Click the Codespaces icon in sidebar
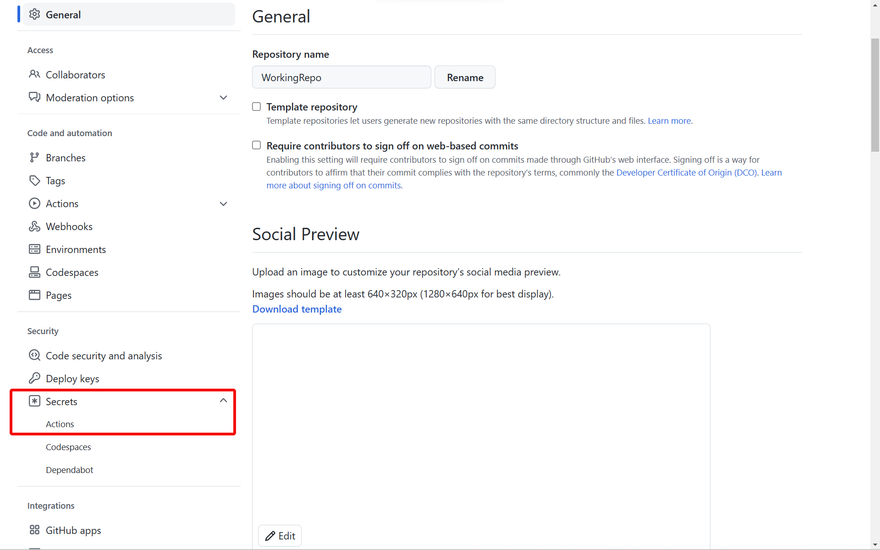 pos(34,273)
